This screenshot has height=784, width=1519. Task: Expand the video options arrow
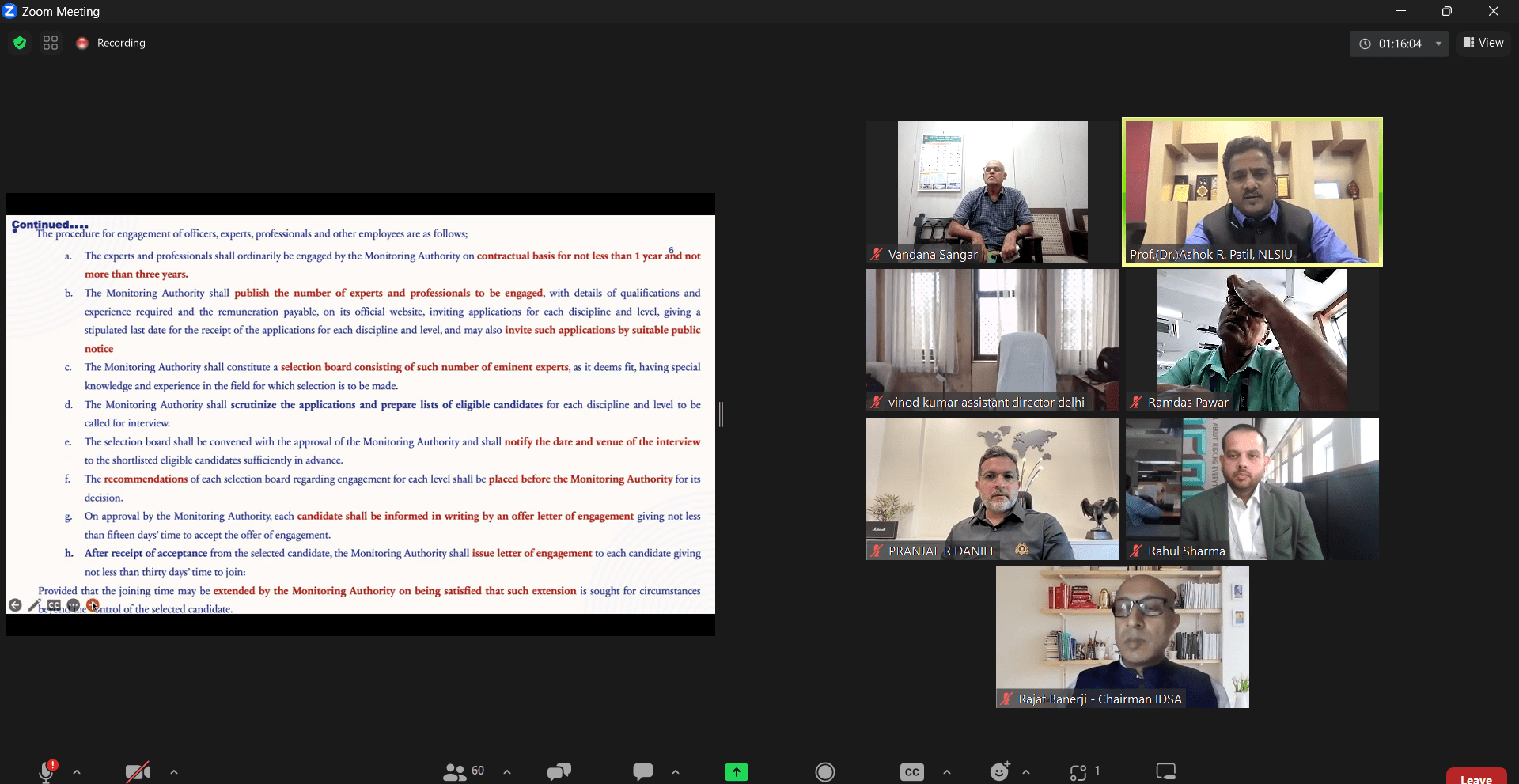point(174,772)
